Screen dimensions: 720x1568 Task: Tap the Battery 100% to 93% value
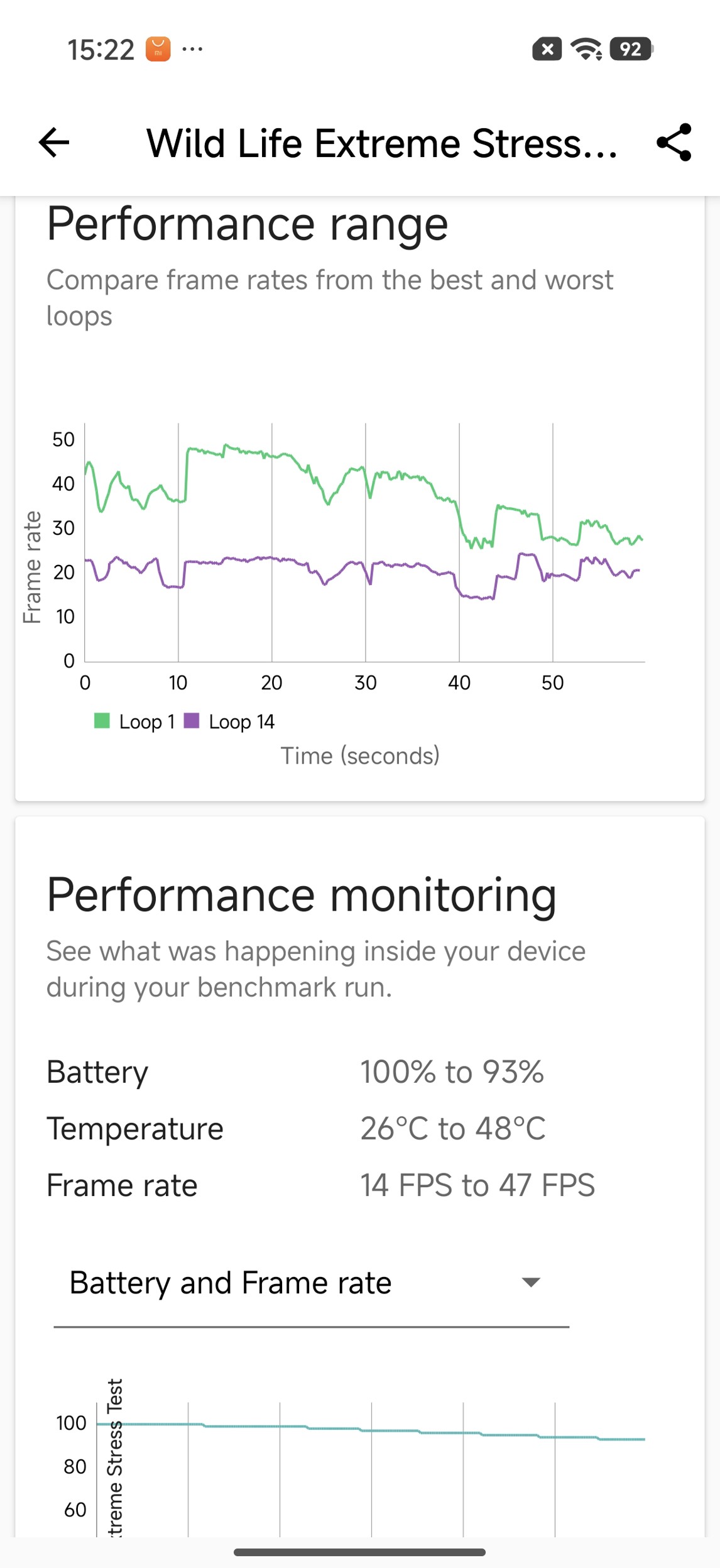pos(452,1072)
